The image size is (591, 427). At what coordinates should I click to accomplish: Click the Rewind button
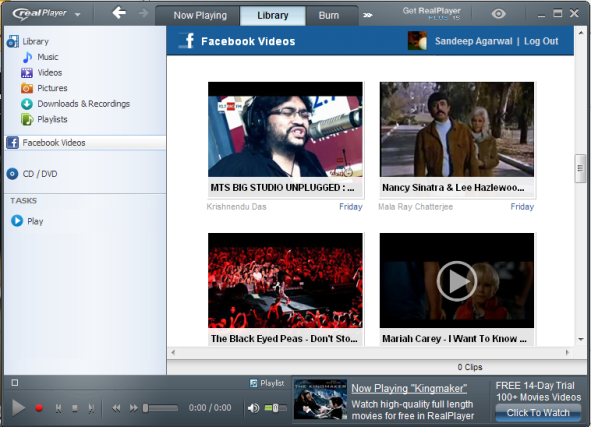(116, 408)
